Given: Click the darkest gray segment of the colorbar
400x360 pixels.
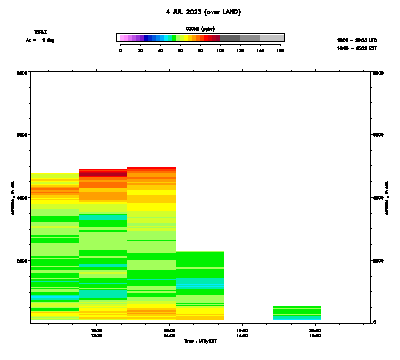Looking at the screenshot, I should pos(230,38).
